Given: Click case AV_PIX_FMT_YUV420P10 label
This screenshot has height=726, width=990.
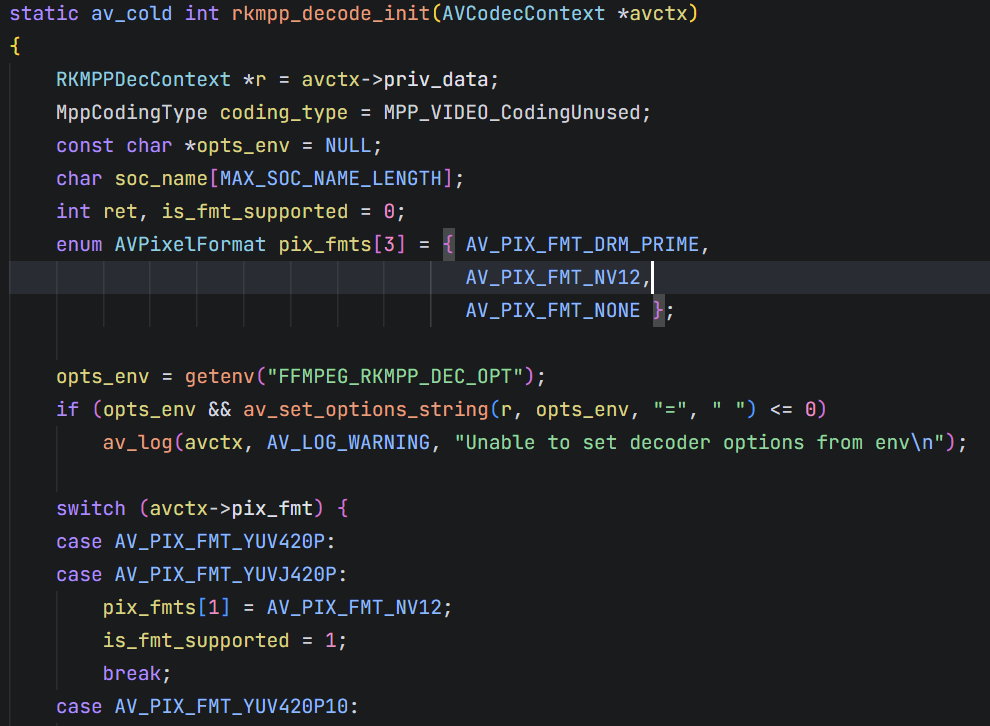Looking at the screenshot, I should coord(207,706).
